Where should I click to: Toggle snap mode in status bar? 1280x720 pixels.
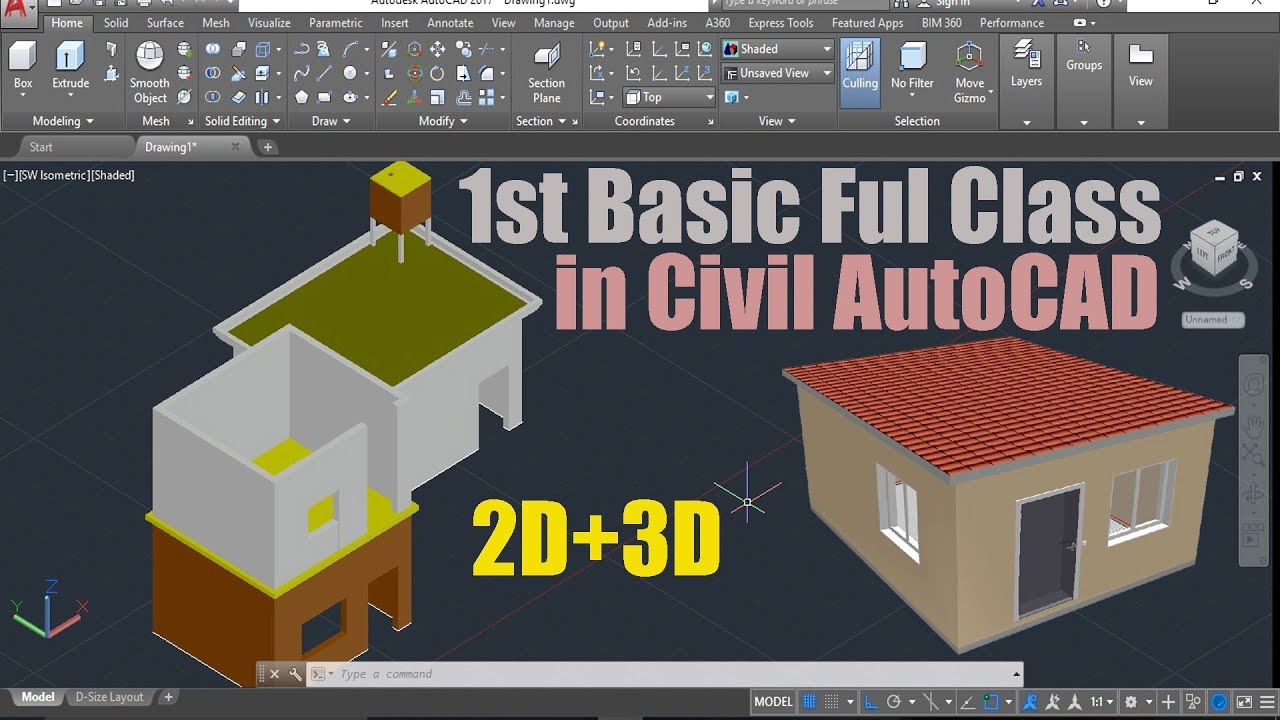(832, 702)
